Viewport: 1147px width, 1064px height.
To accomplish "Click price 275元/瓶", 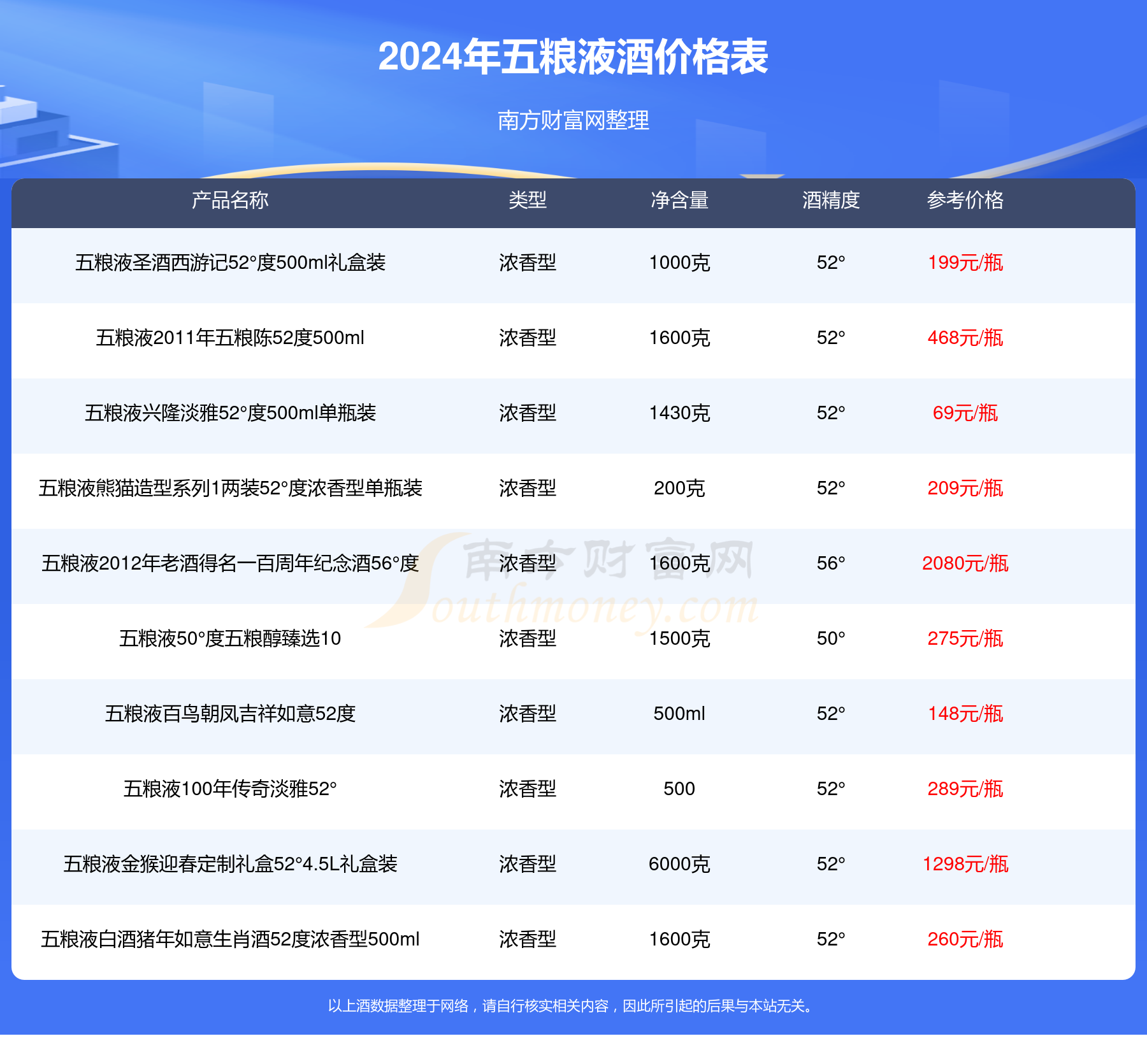I will coord(965,638).
